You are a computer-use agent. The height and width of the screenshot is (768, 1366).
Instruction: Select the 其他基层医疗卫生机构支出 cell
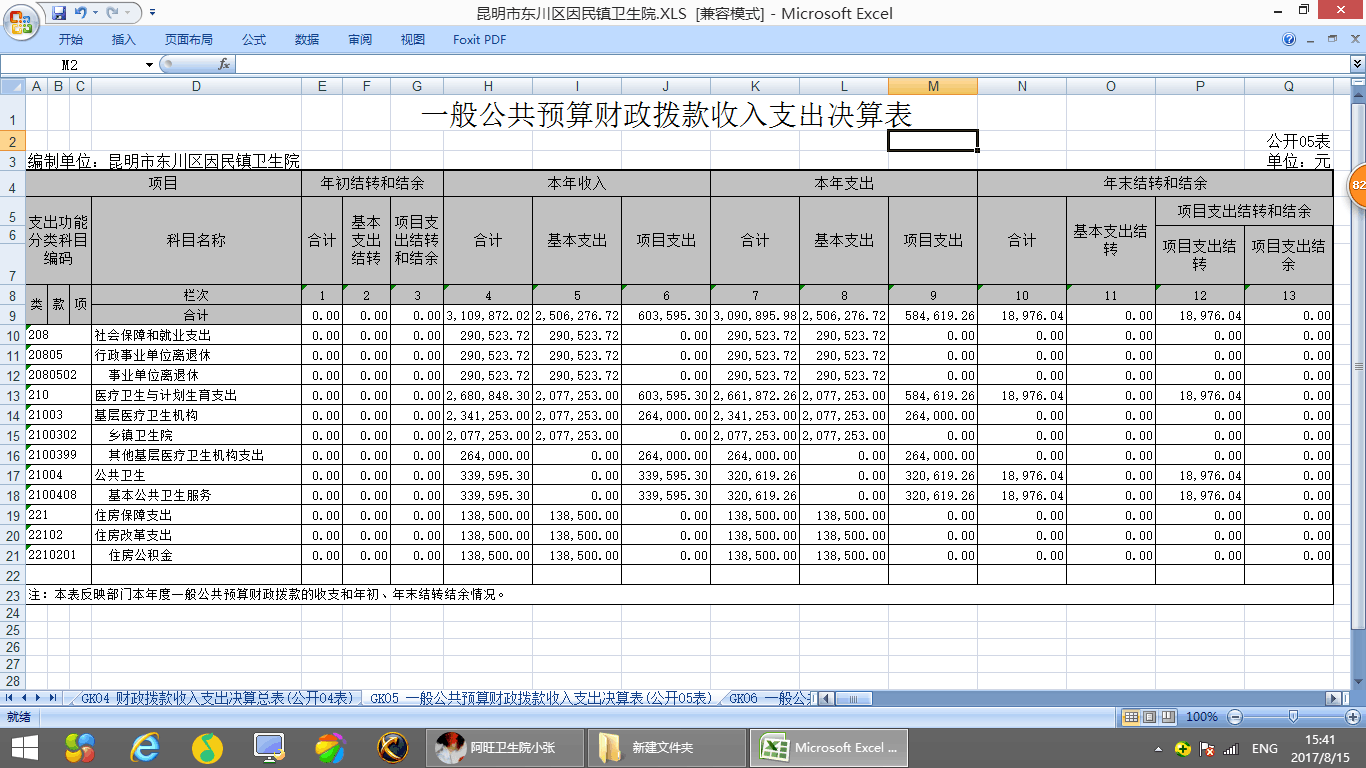tap(196, 455)
